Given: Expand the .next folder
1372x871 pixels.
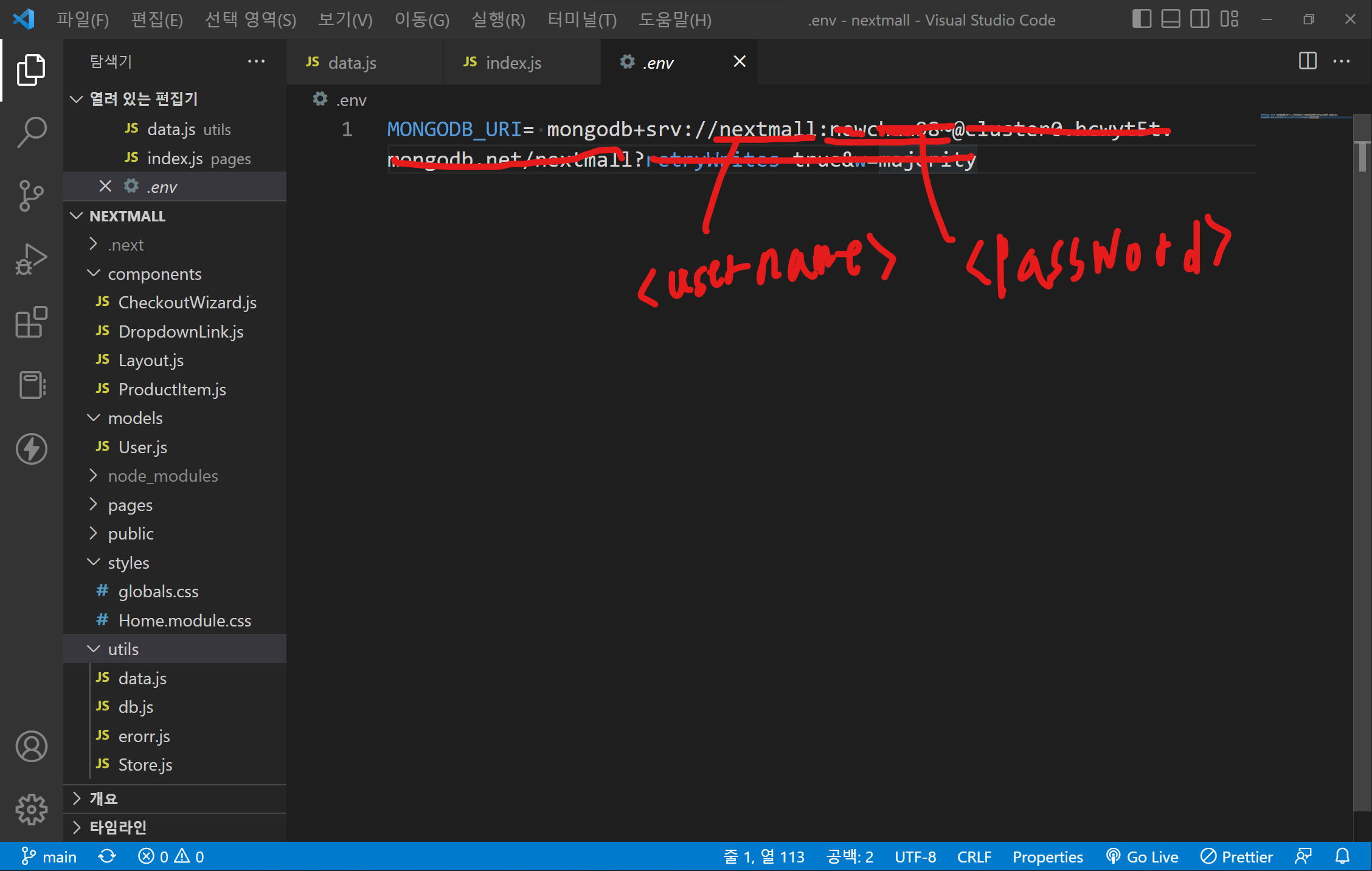Looking at the screenshot, I should click(175, 245).
